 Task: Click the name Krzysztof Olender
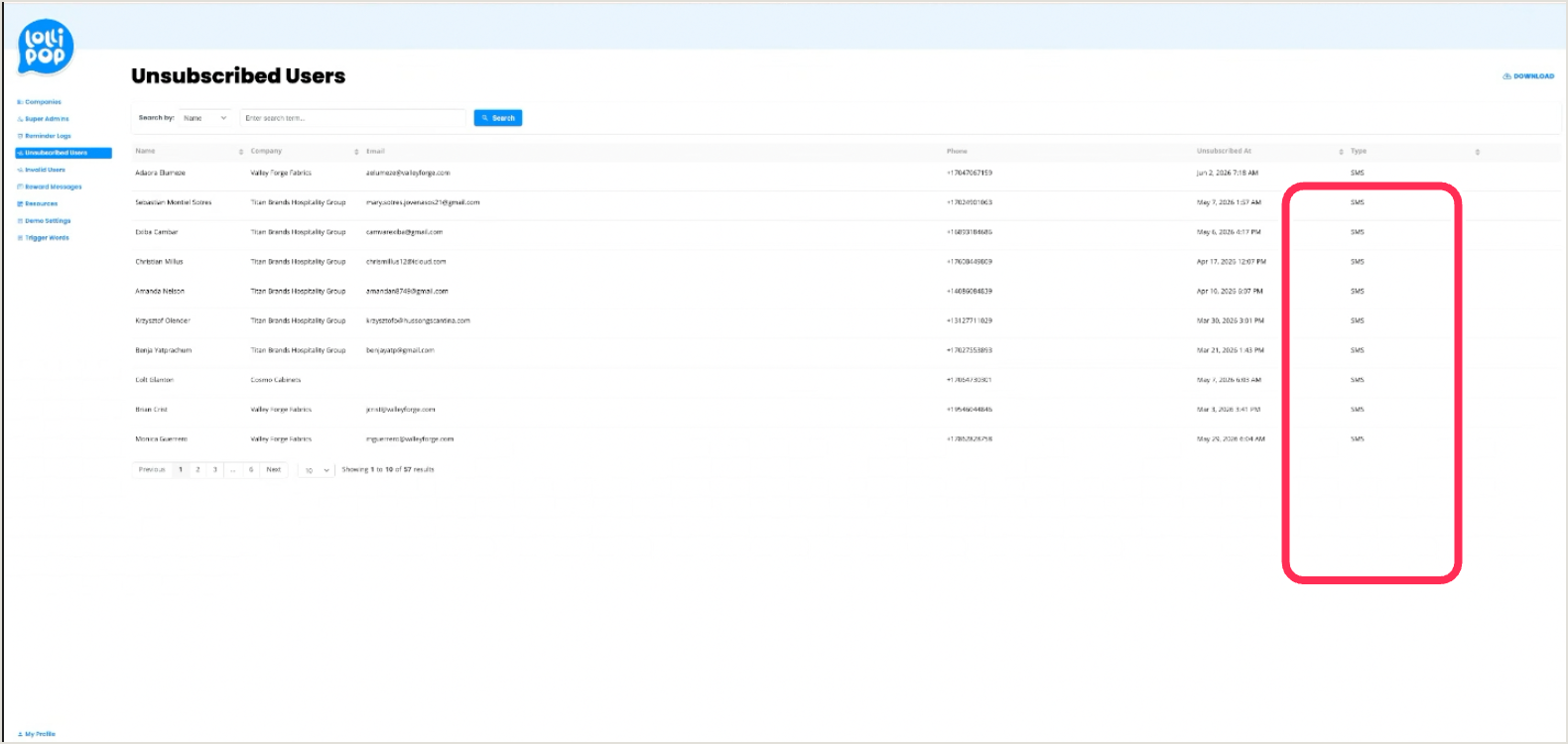pos(163,321)
